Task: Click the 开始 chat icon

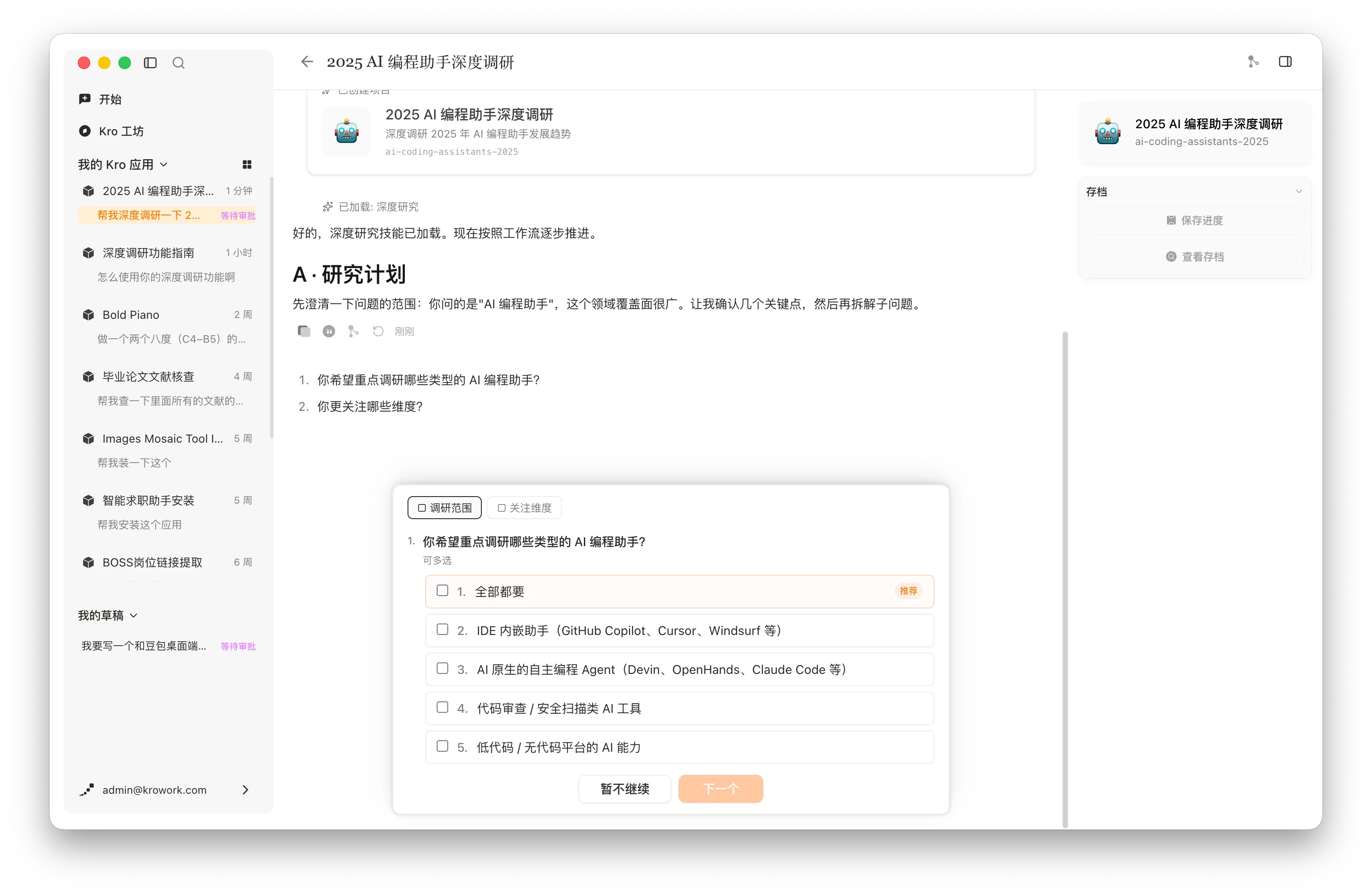Action: point(85,99)
